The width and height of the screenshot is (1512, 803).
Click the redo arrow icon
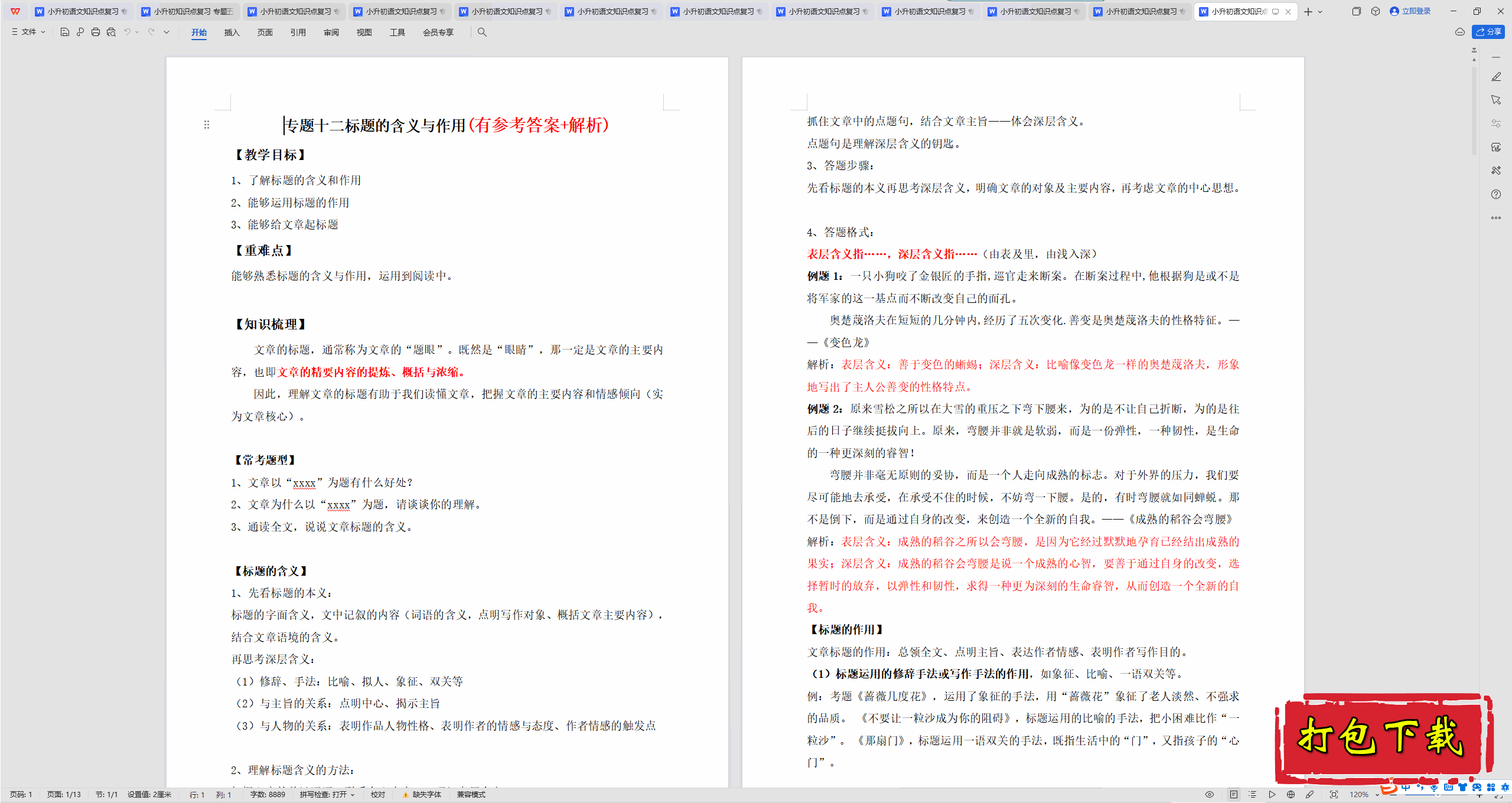click(x=151, y=32)
